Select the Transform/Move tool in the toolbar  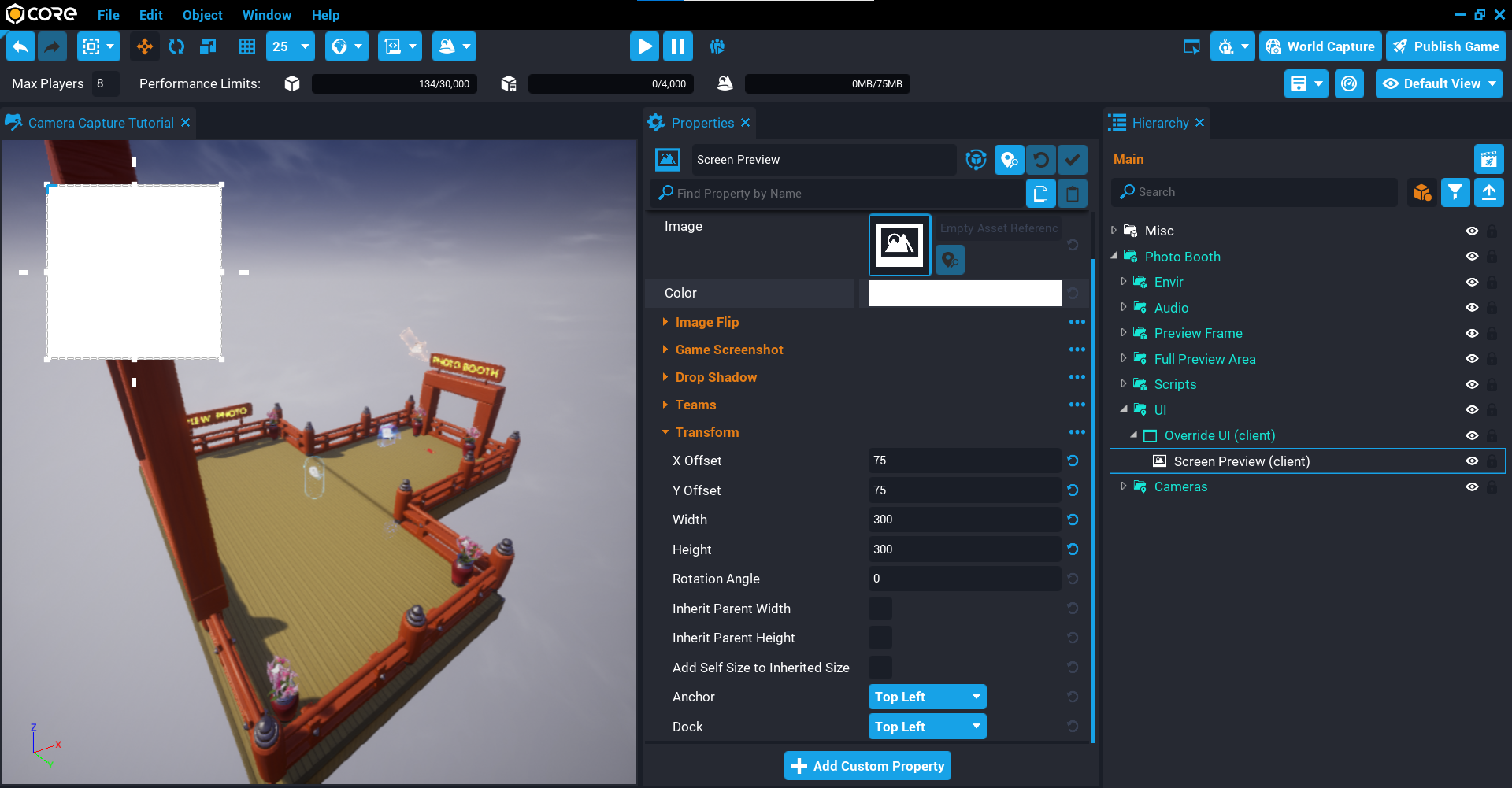[144, 46]
